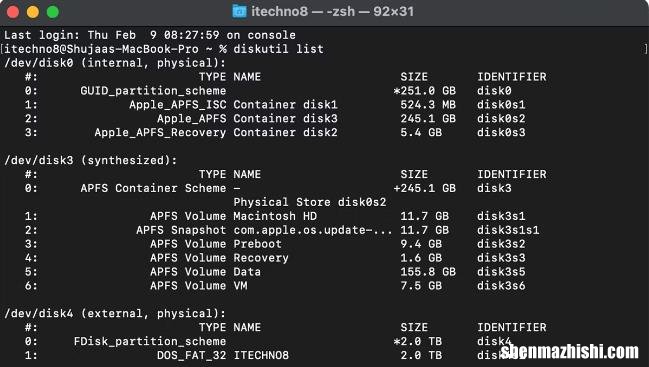Click 'SIZE' column header under /dev/disk3

[414, 174]
